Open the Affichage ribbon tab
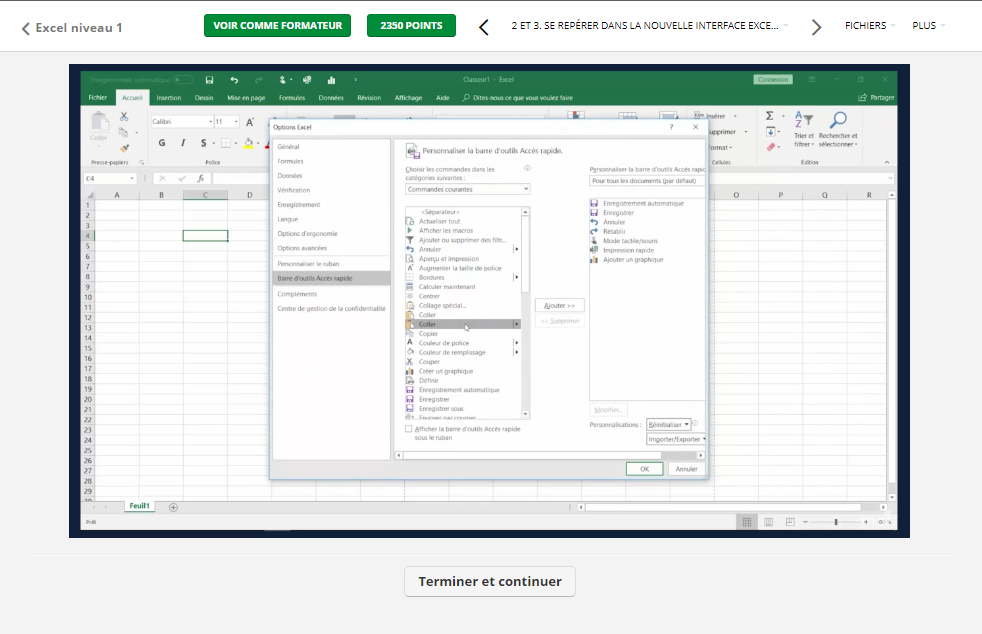 coord(408,98)
